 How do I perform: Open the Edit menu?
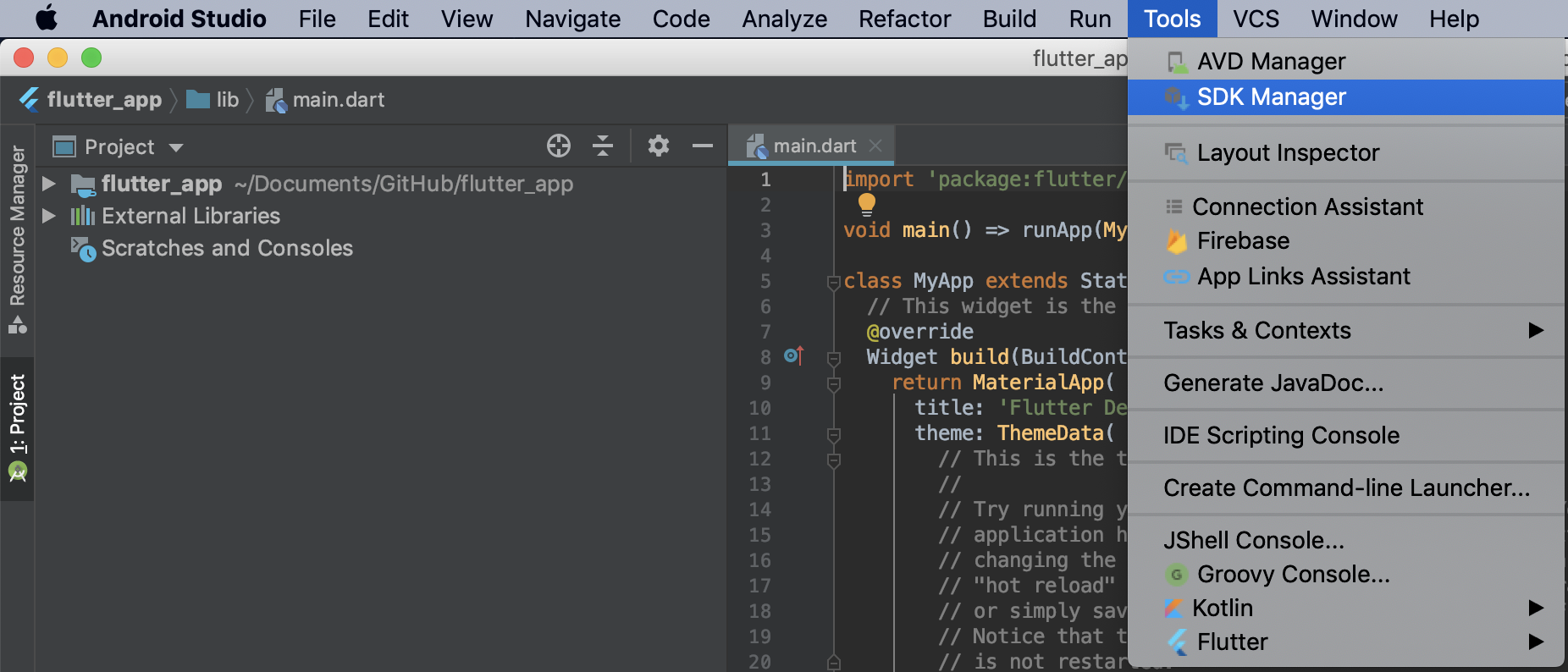click(388, 19)
